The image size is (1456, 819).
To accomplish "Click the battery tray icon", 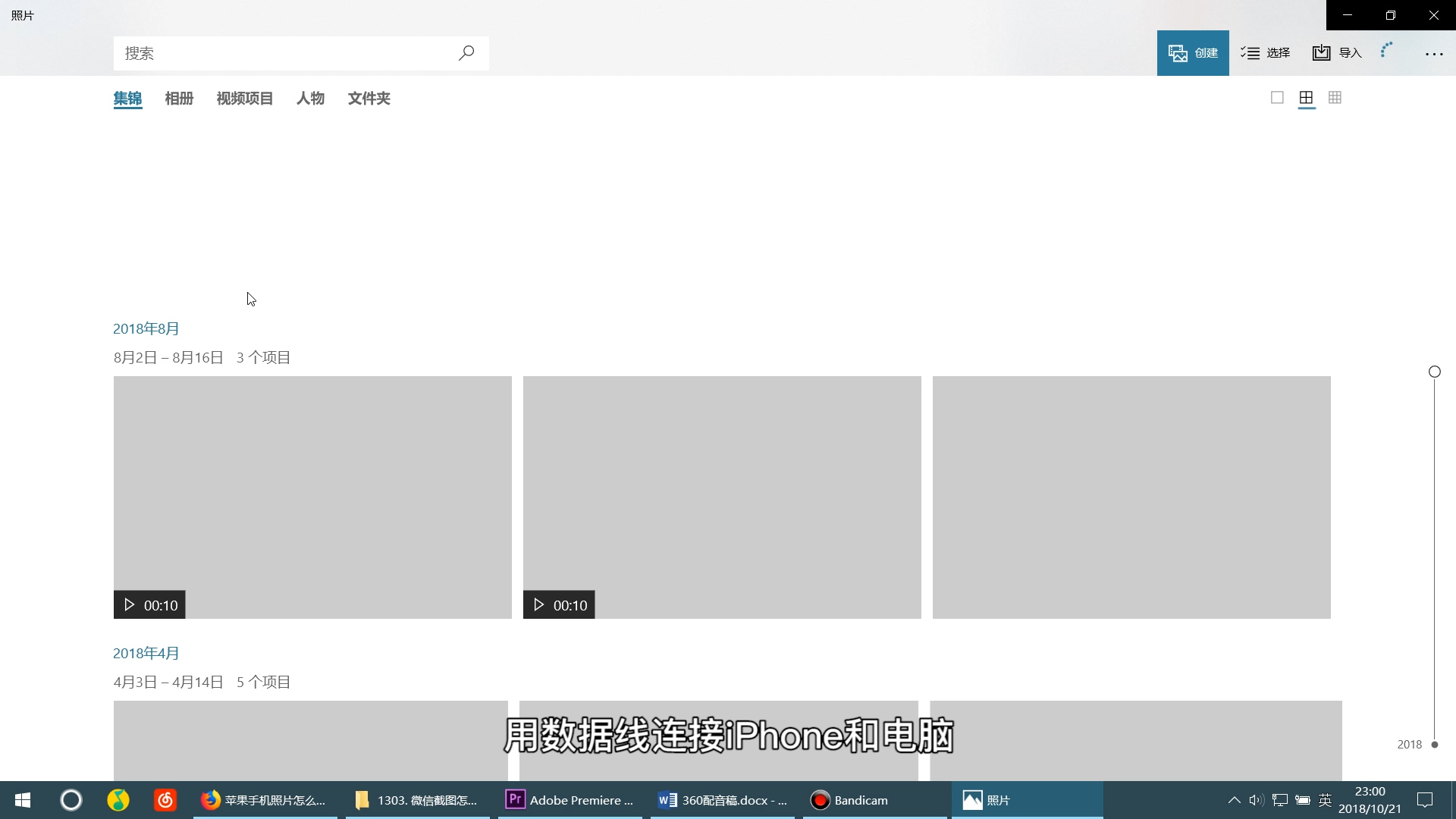I will pos(1303,800).
